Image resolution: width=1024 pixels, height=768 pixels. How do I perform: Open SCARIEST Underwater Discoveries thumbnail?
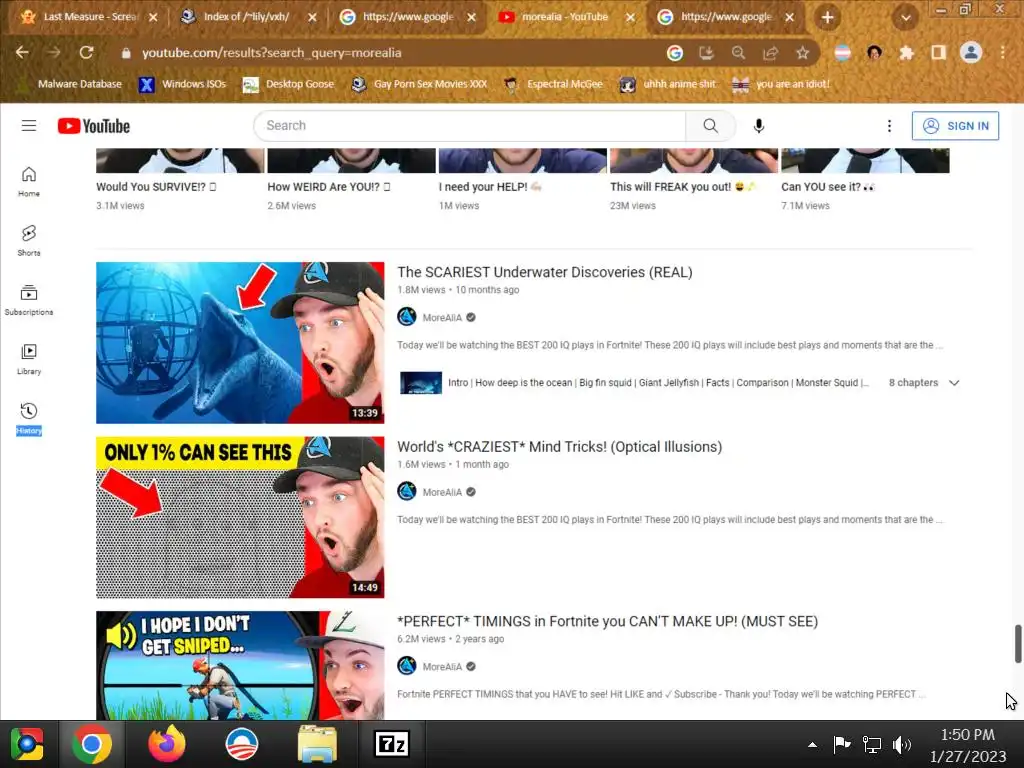240,343
